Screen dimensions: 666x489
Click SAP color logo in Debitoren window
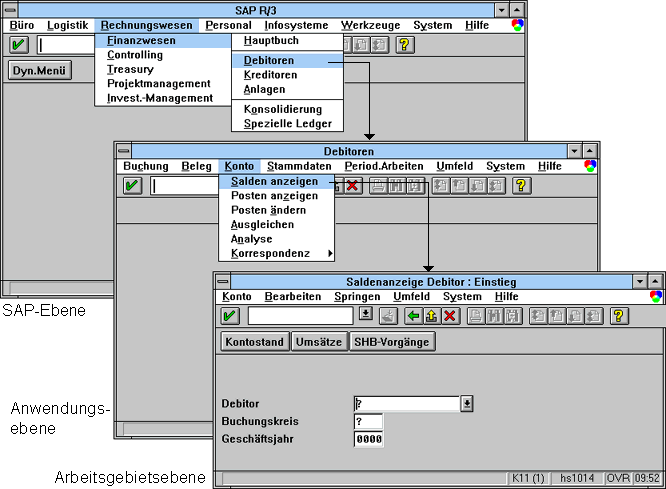(590, 166)
